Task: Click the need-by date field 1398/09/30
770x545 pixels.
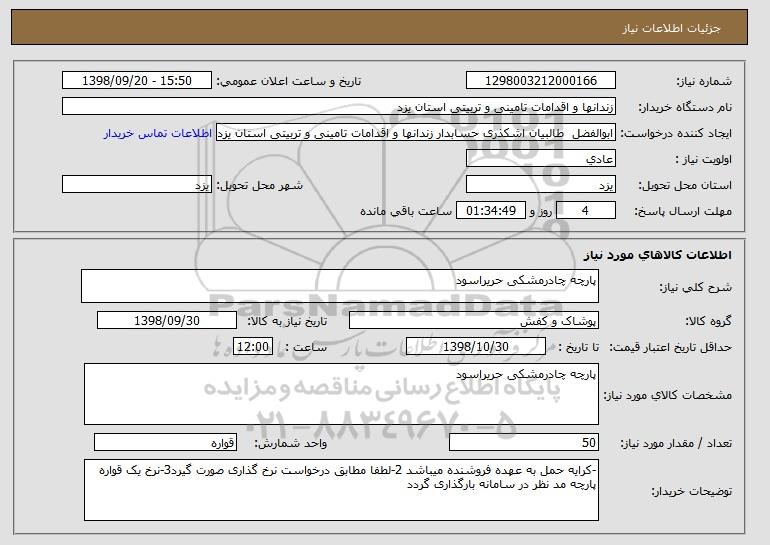Action: coord(167,321)
